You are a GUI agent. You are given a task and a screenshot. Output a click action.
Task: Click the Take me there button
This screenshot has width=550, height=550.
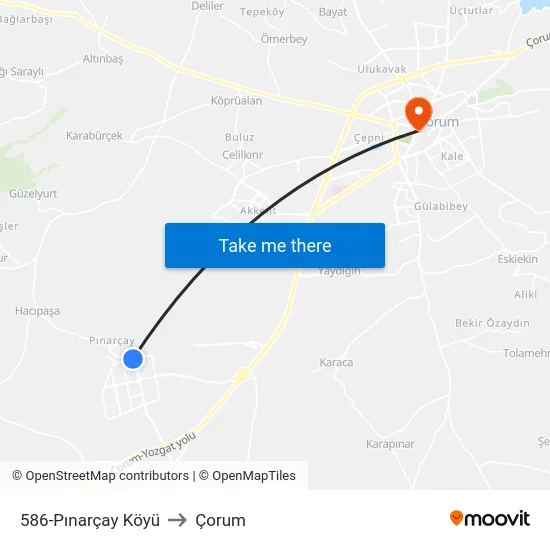click(x=275, y=246)
